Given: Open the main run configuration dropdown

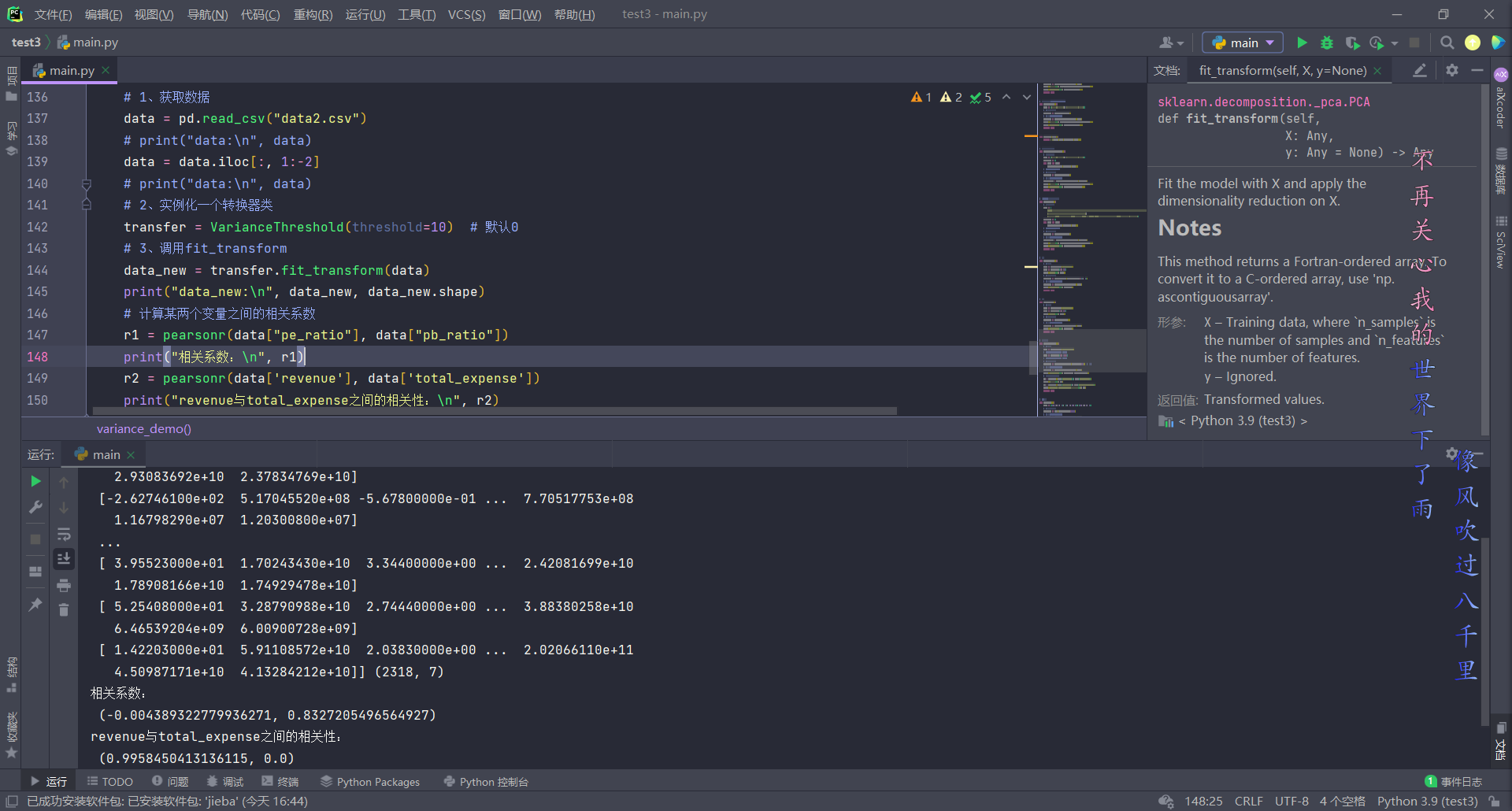Looking at the screenshot, I should coord(1243,43).
